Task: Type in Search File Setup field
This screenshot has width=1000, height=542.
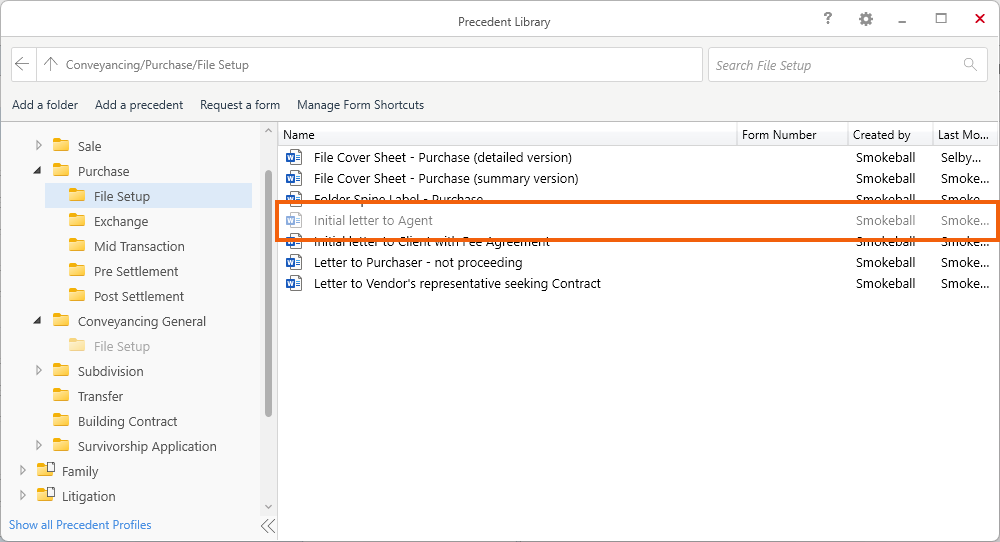Action: 835,65
